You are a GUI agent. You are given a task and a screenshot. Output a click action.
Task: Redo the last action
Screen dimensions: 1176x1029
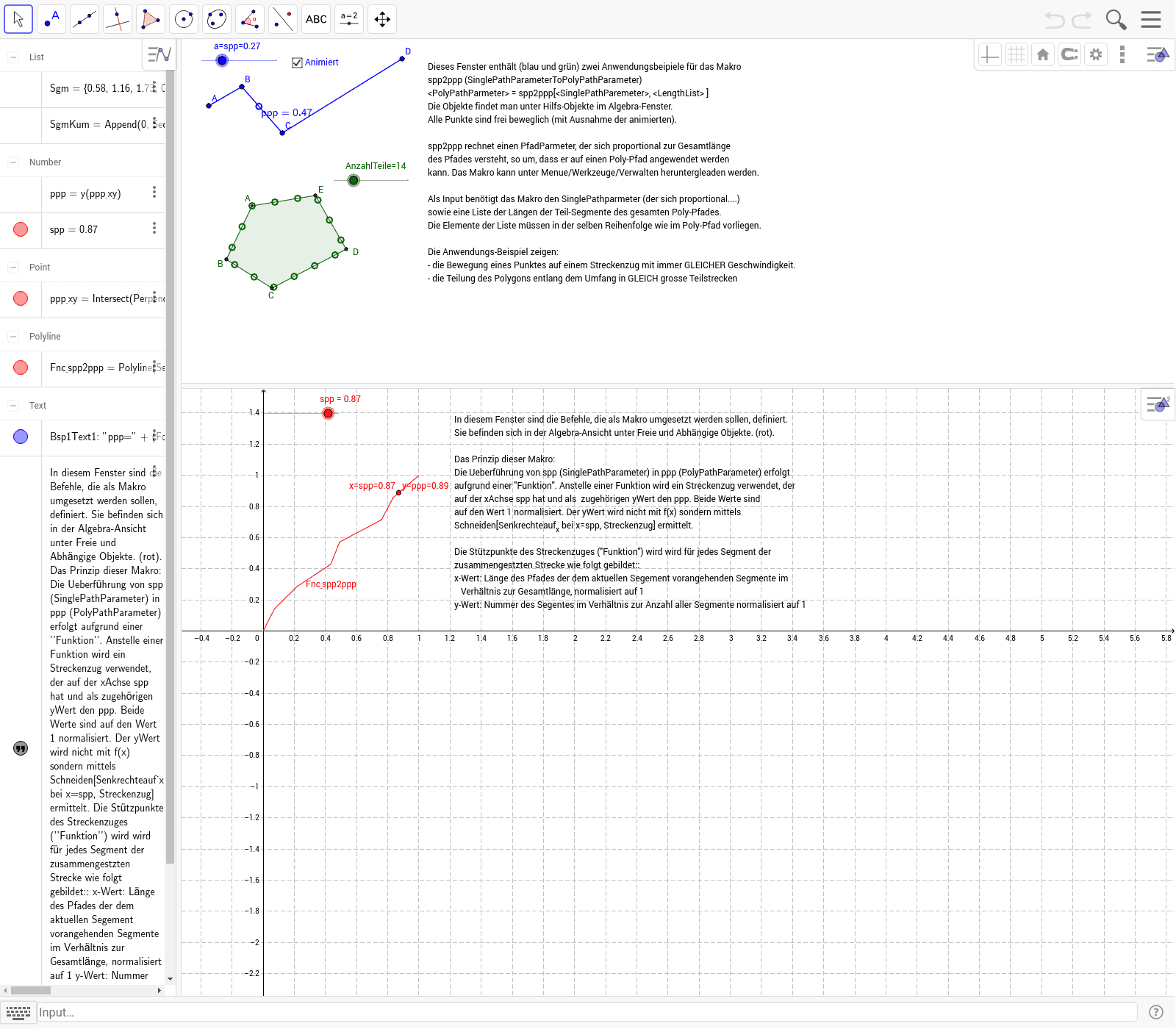click(1082, 20)
